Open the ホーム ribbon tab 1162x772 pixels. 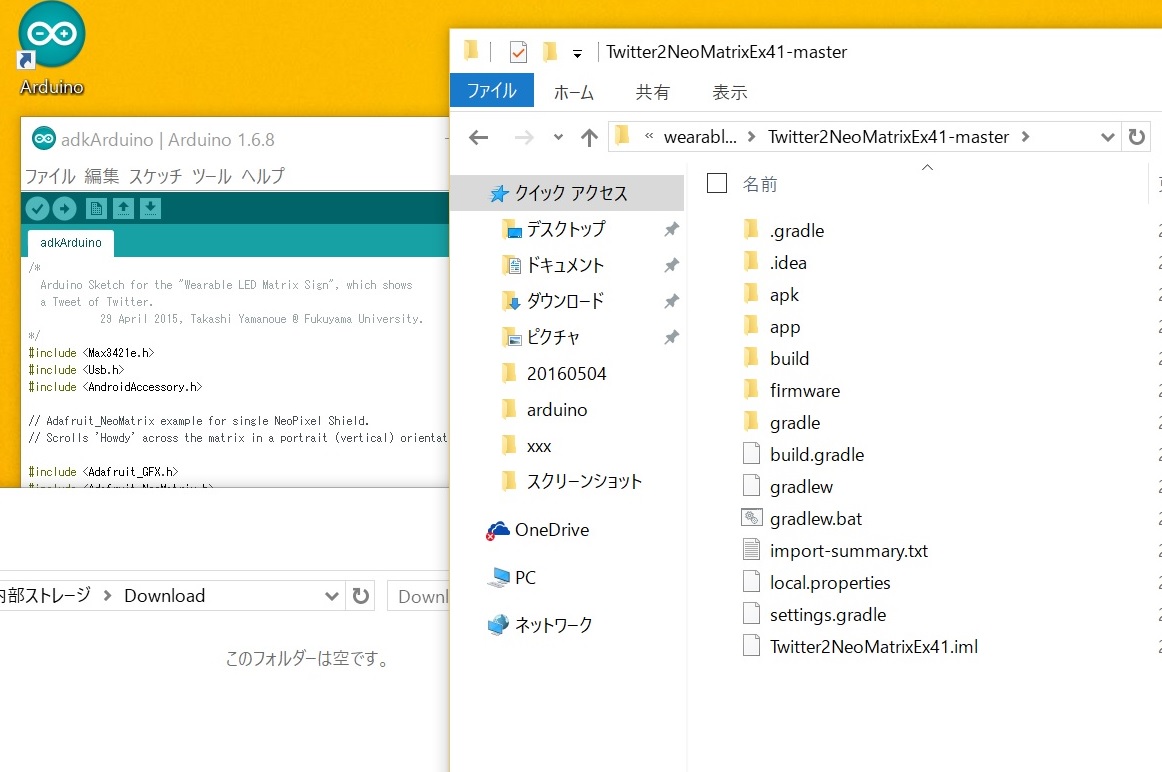(574, 92)
